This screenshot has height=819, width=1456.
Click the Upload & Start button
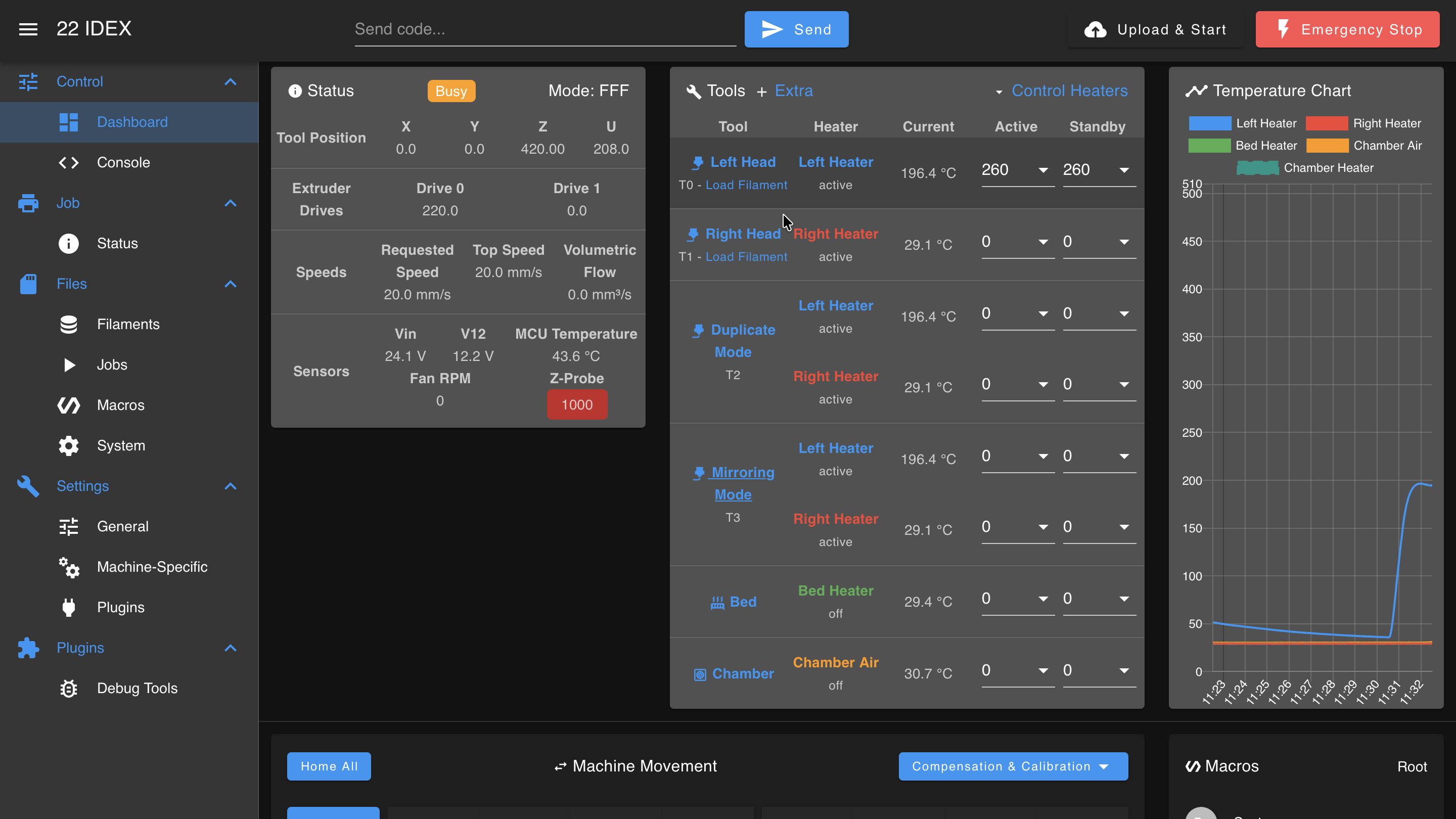point(1155,29)
